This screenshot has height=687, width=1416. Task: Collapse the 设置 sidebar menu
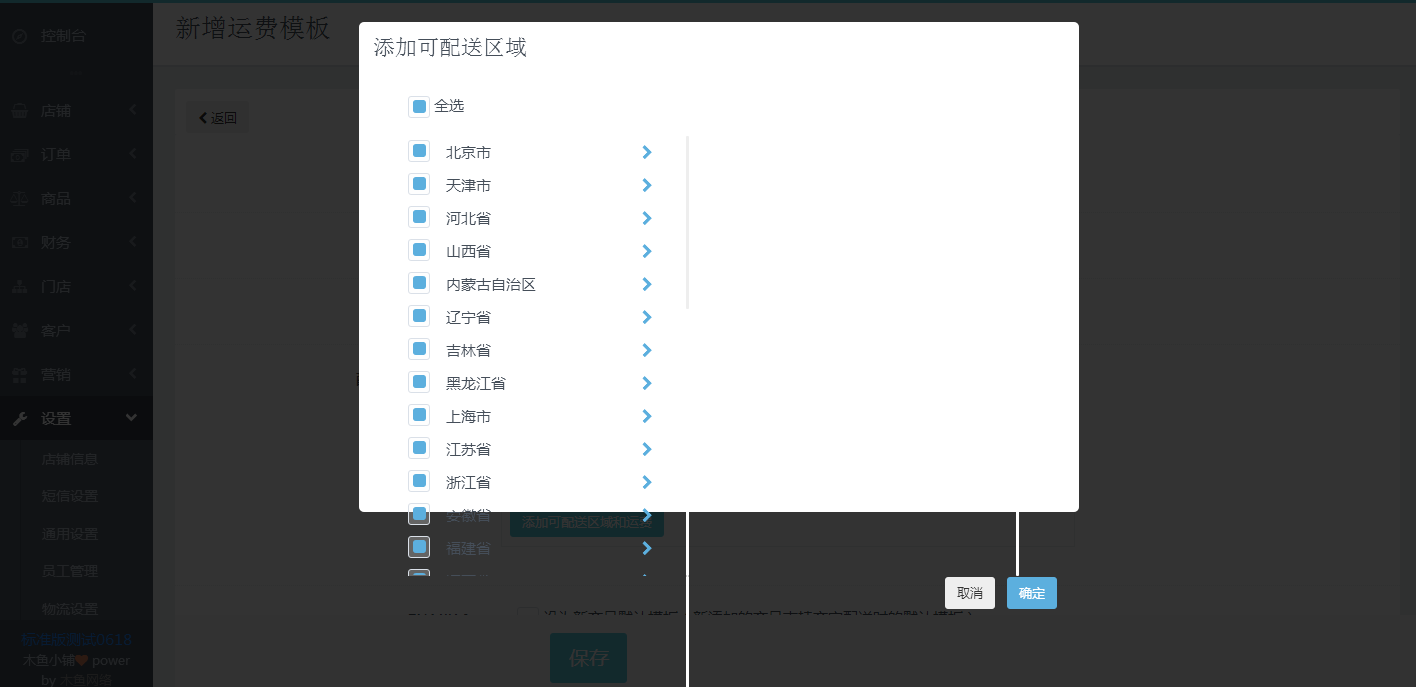[131, 418]
